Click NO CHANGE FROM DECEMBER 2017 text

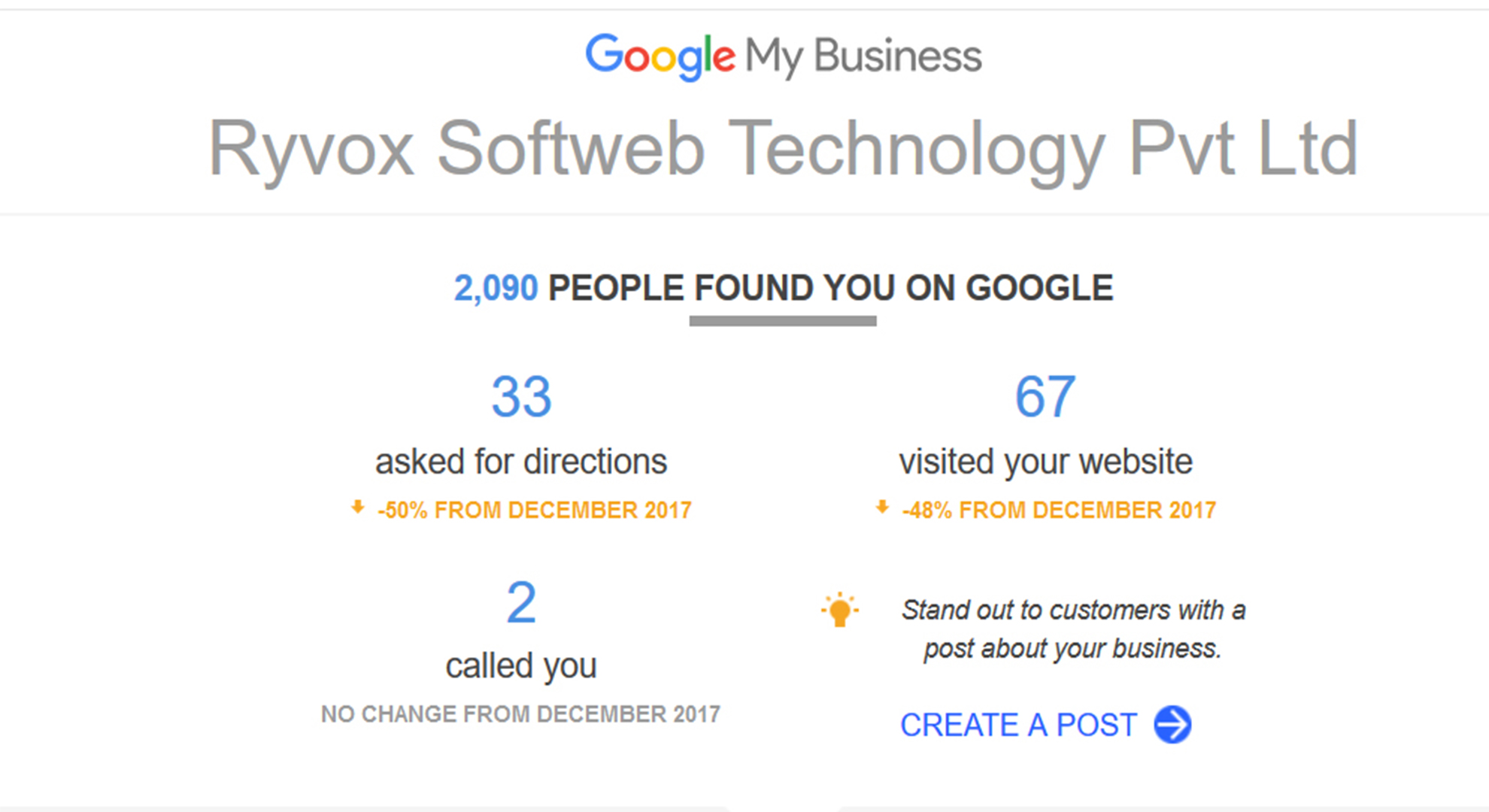[x=520, y=714]
